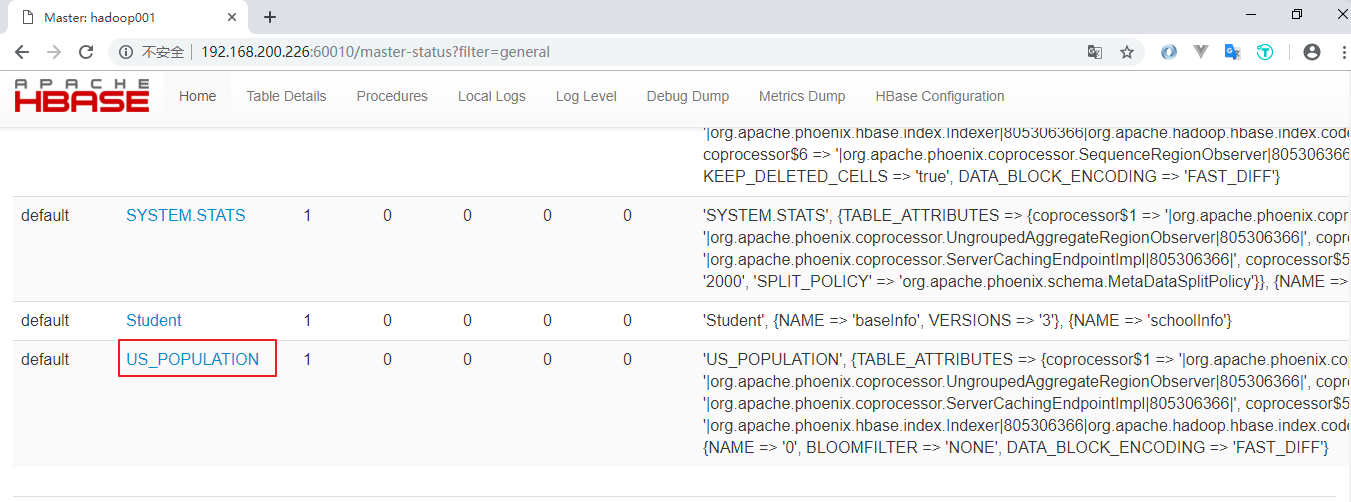The width and height of the screenshot is (1351, 502).
Task: Open the Google Translate extension icon
Action: [1233, 52]
